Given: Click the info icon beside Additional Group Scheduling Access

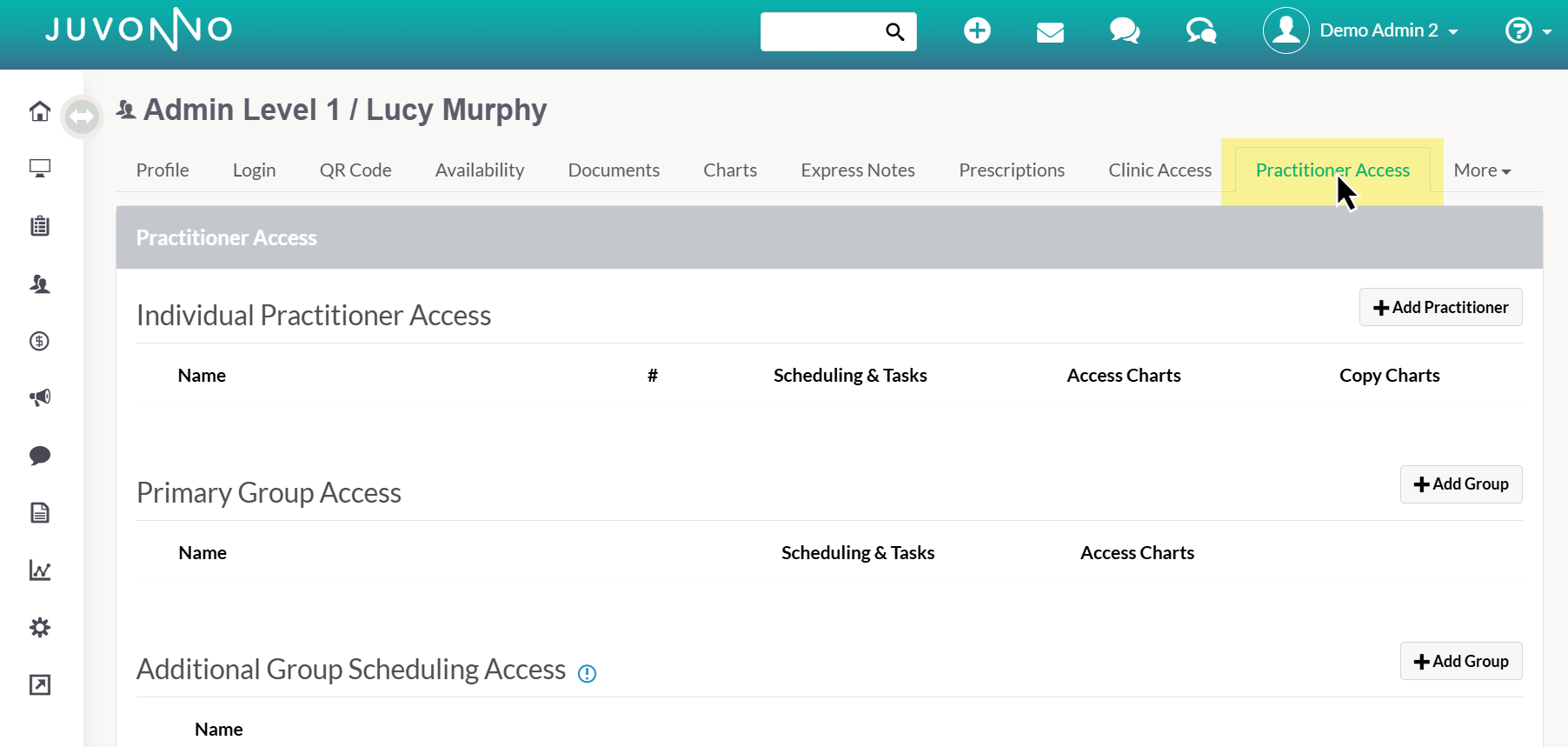Looking at the screenshot, I should [x=588, y=673].
